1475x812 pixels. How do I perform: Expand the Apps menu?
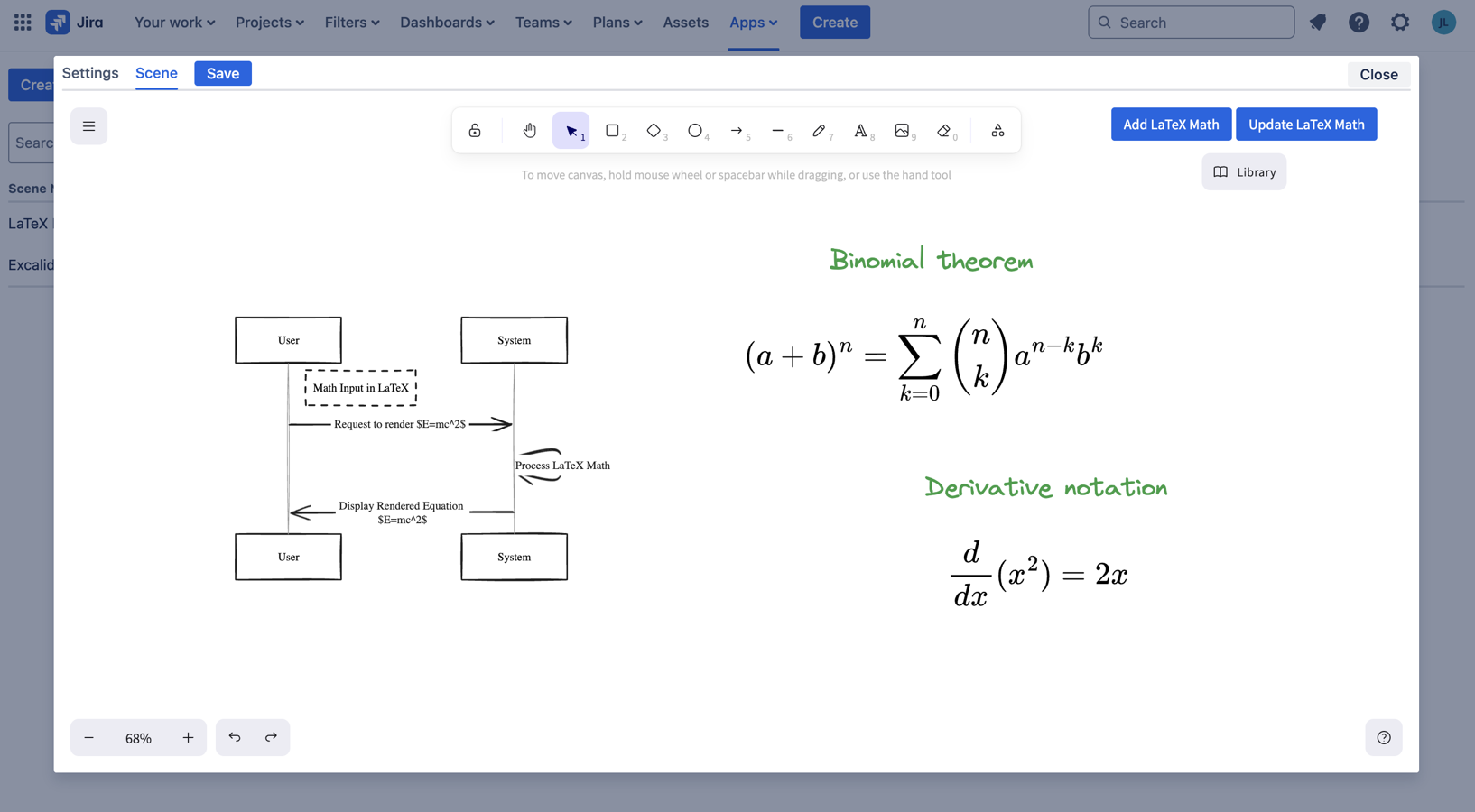754,23
